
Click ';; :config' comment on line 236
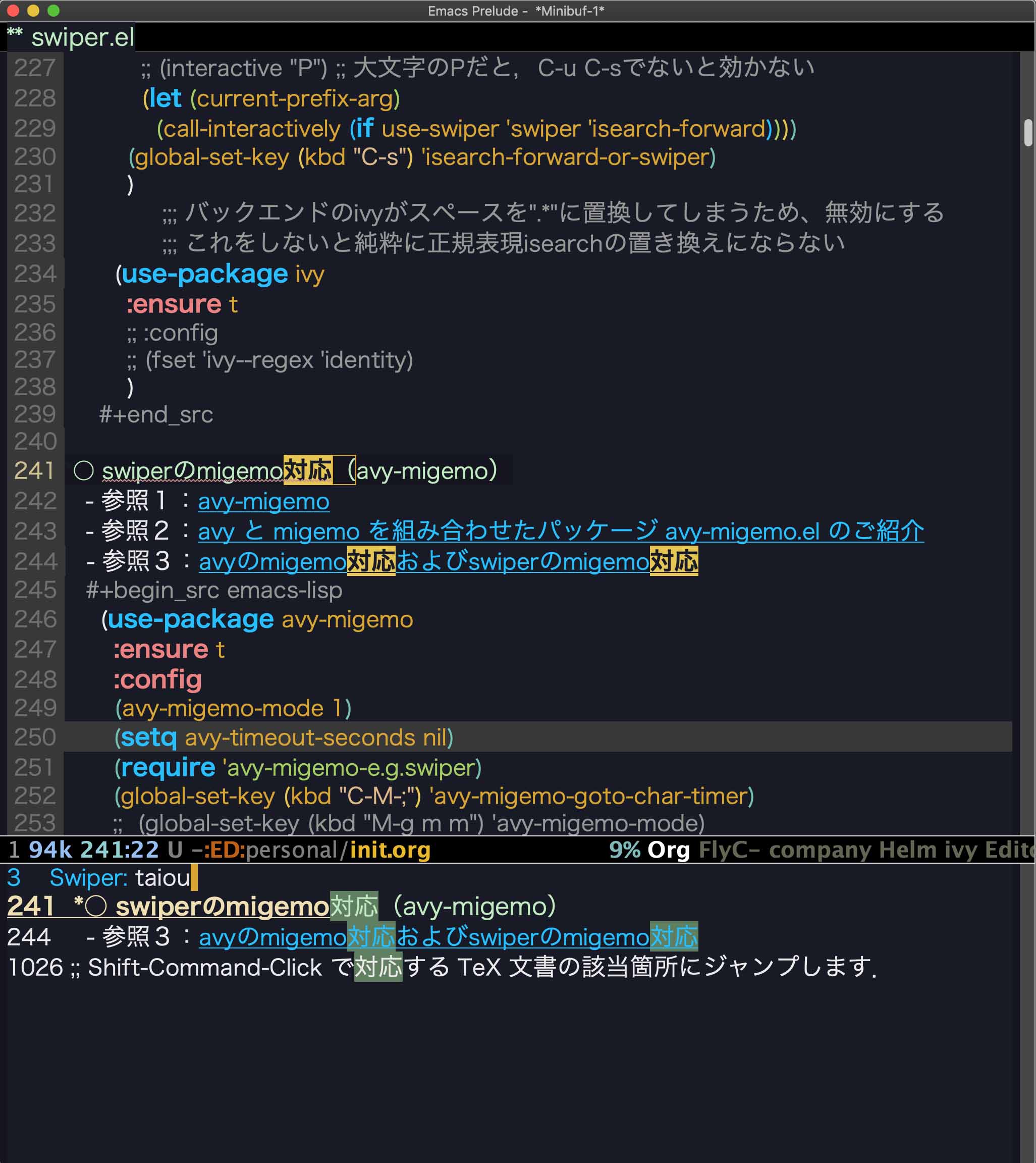pyautogui.click(x=173, y=333)
